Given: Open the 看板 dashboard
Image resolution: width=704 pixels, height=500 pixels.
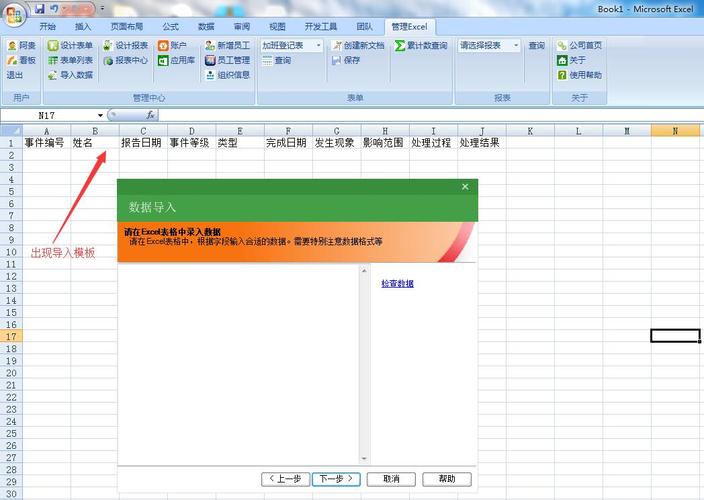Looking at the screenshot, I should [x=22, y=60].
